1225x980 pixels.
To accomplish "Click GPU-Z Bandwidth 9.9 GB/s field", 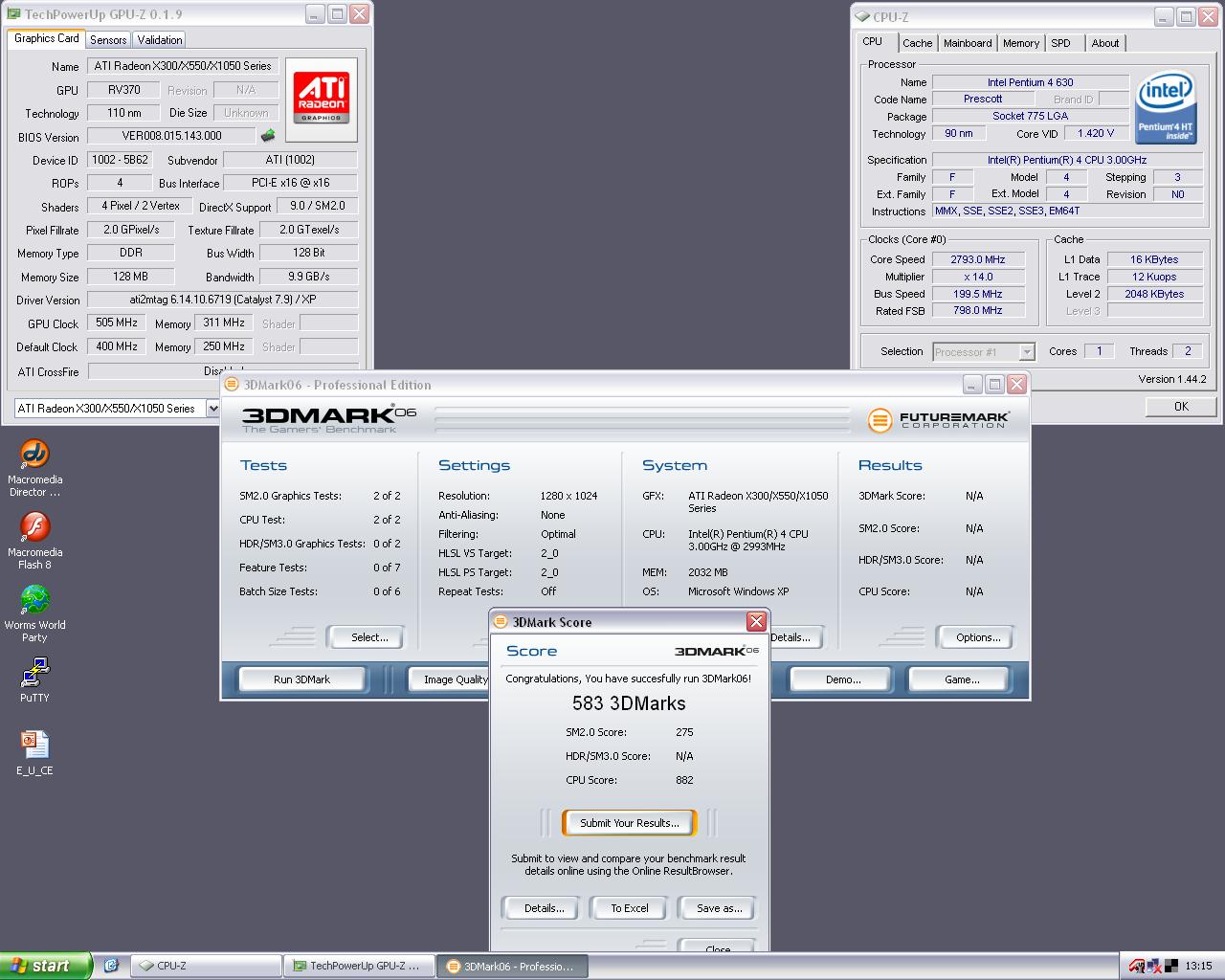I will pos(309,277).
